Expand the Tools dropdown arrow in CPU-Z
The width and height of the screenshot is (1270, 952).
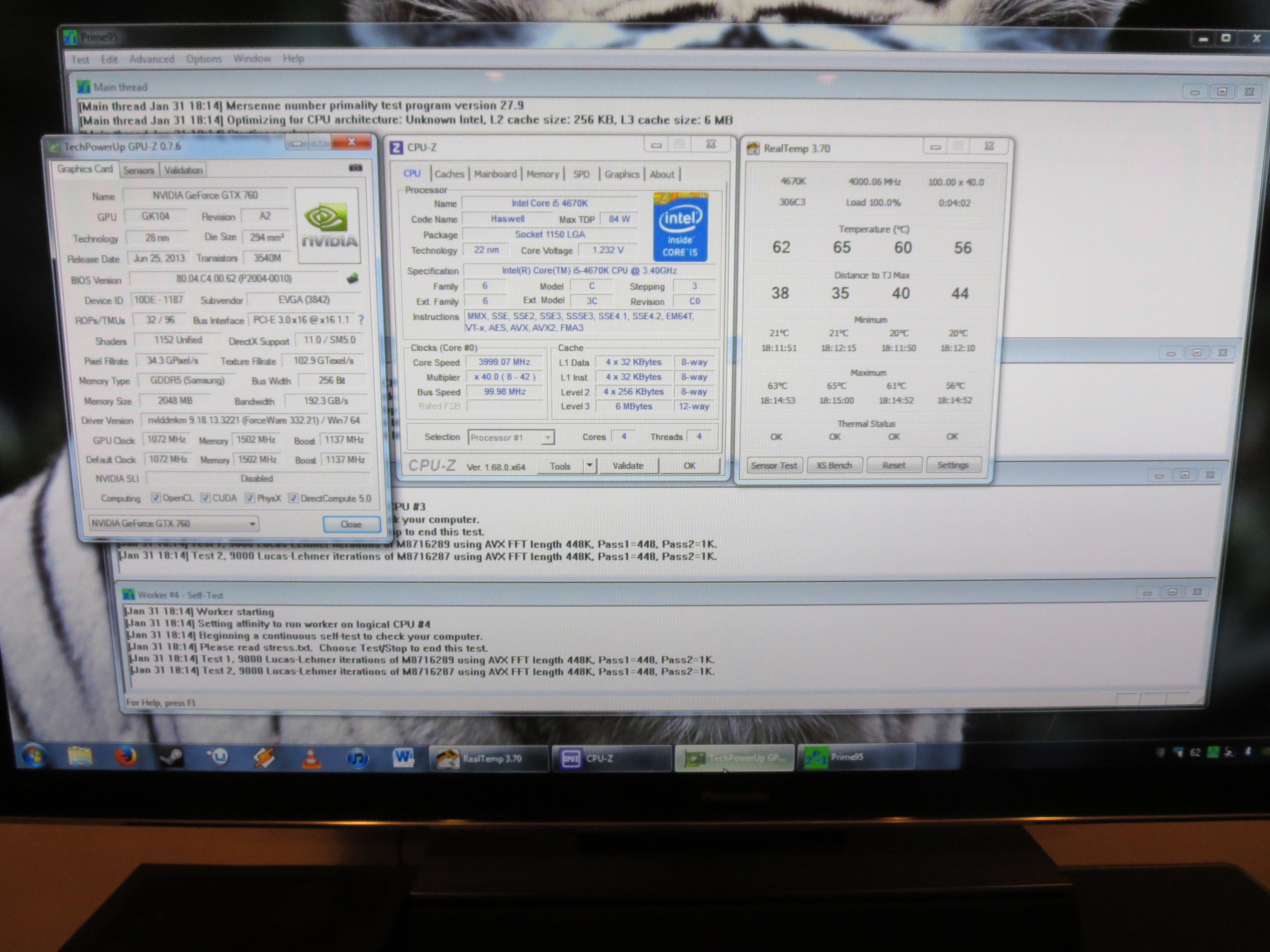click(590, 466)
